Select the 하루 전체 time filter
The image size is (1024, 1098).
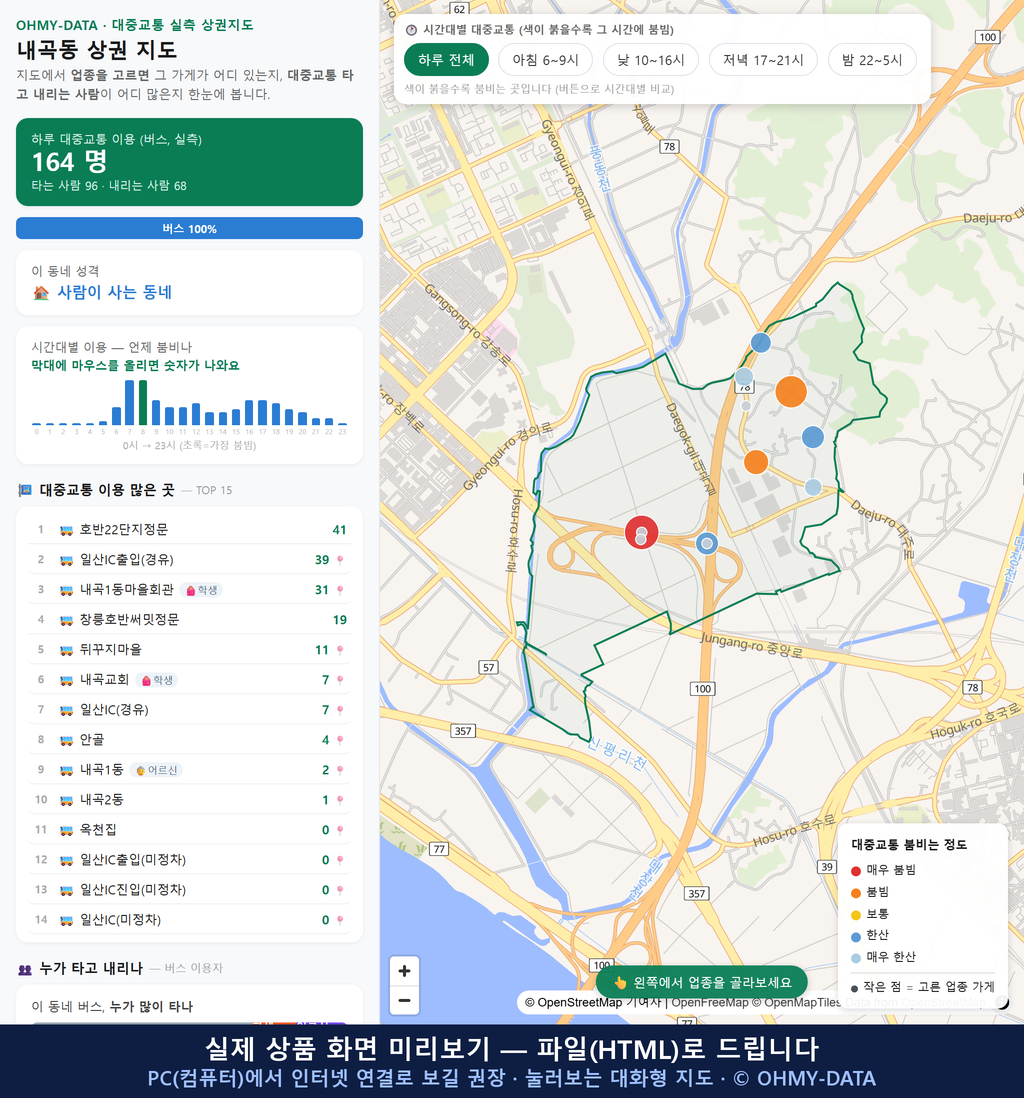click(x=446, y=60)
